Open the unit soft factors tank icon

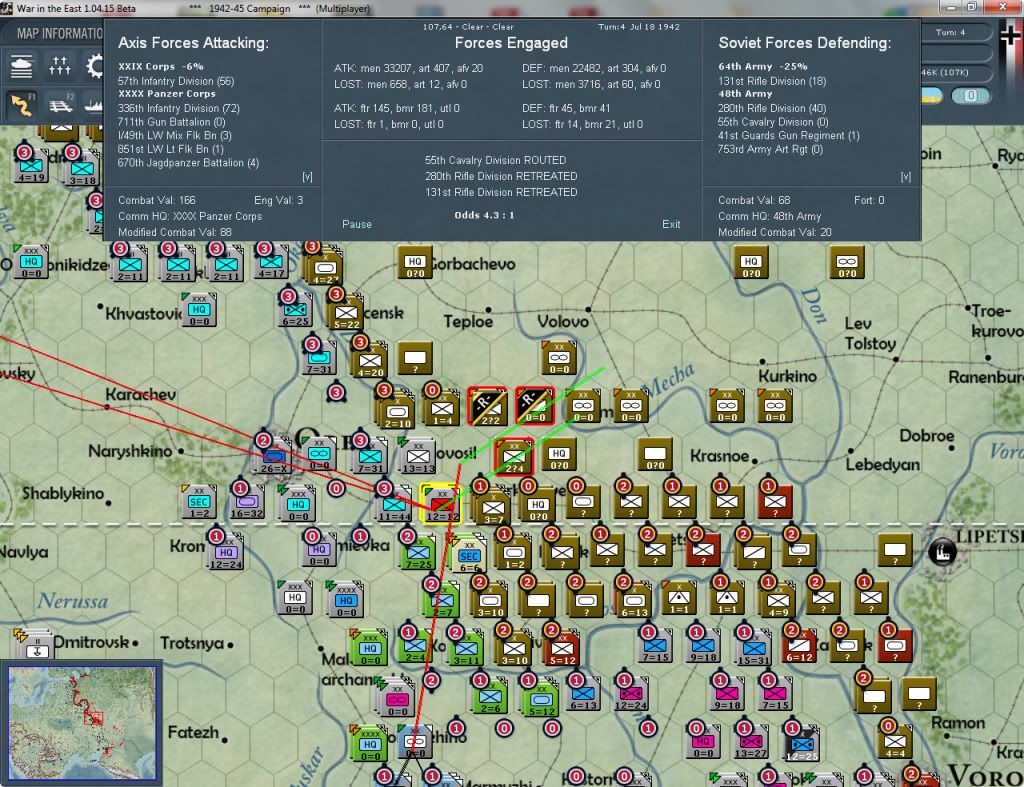tap(21, 66)
